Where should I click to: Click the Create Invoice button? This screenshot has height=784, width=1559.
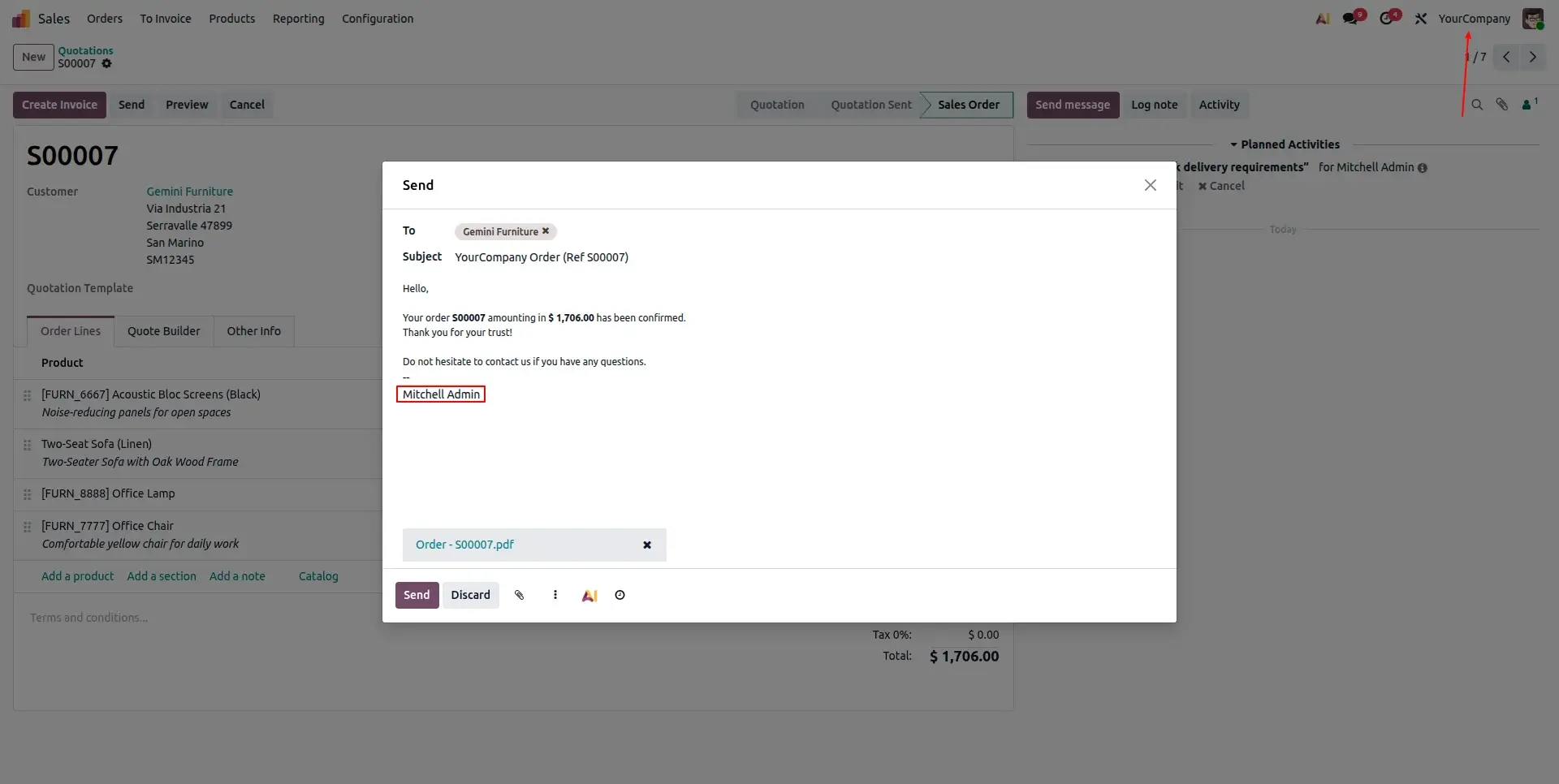59,105
